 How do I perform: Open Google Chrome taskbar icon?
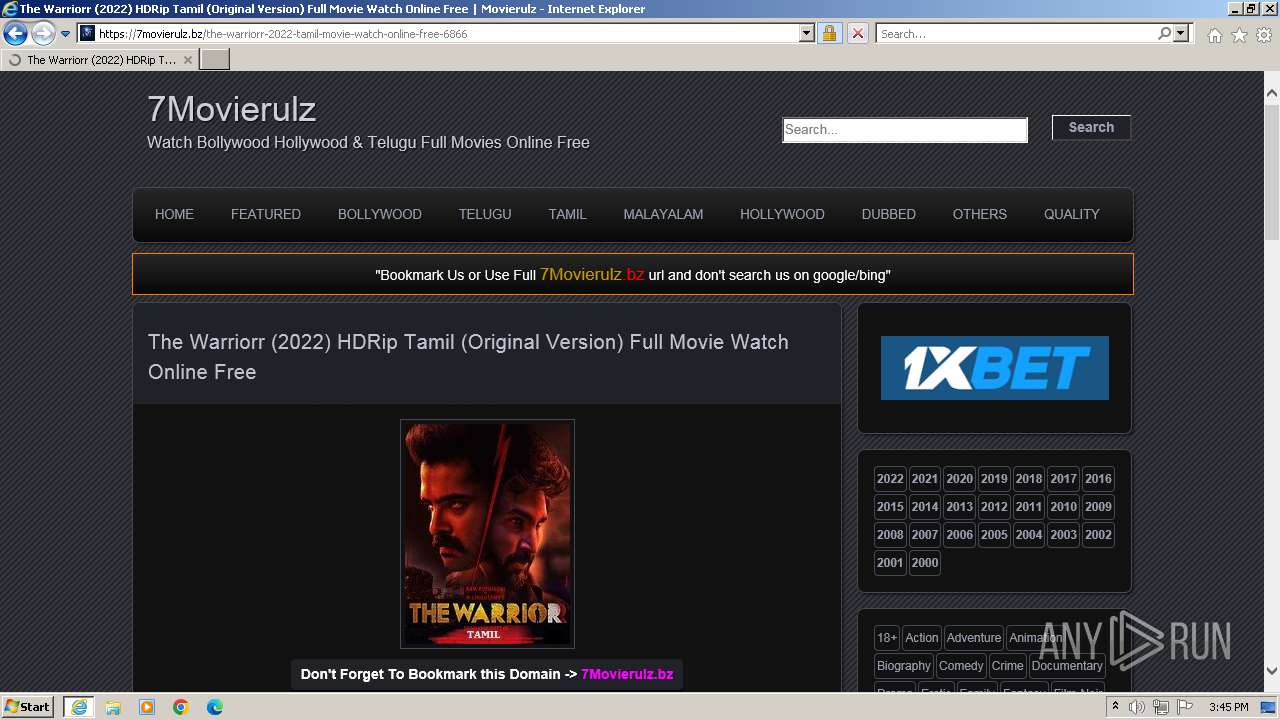click(x=181, y=707)
